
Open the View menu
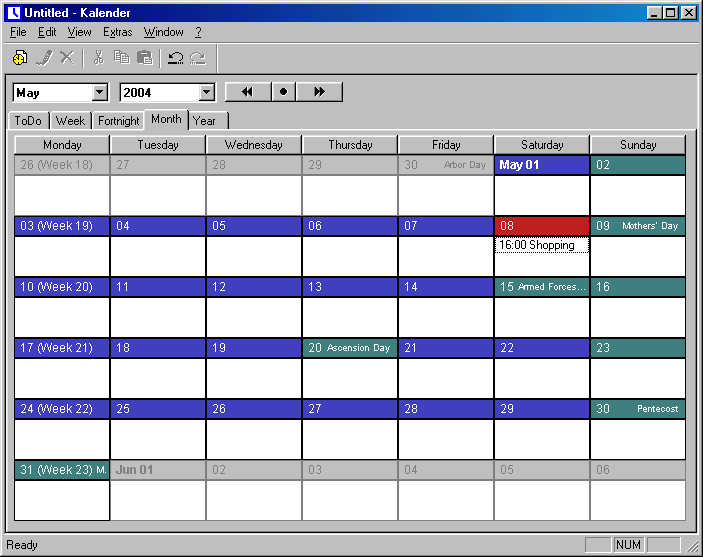coord(79,32)
